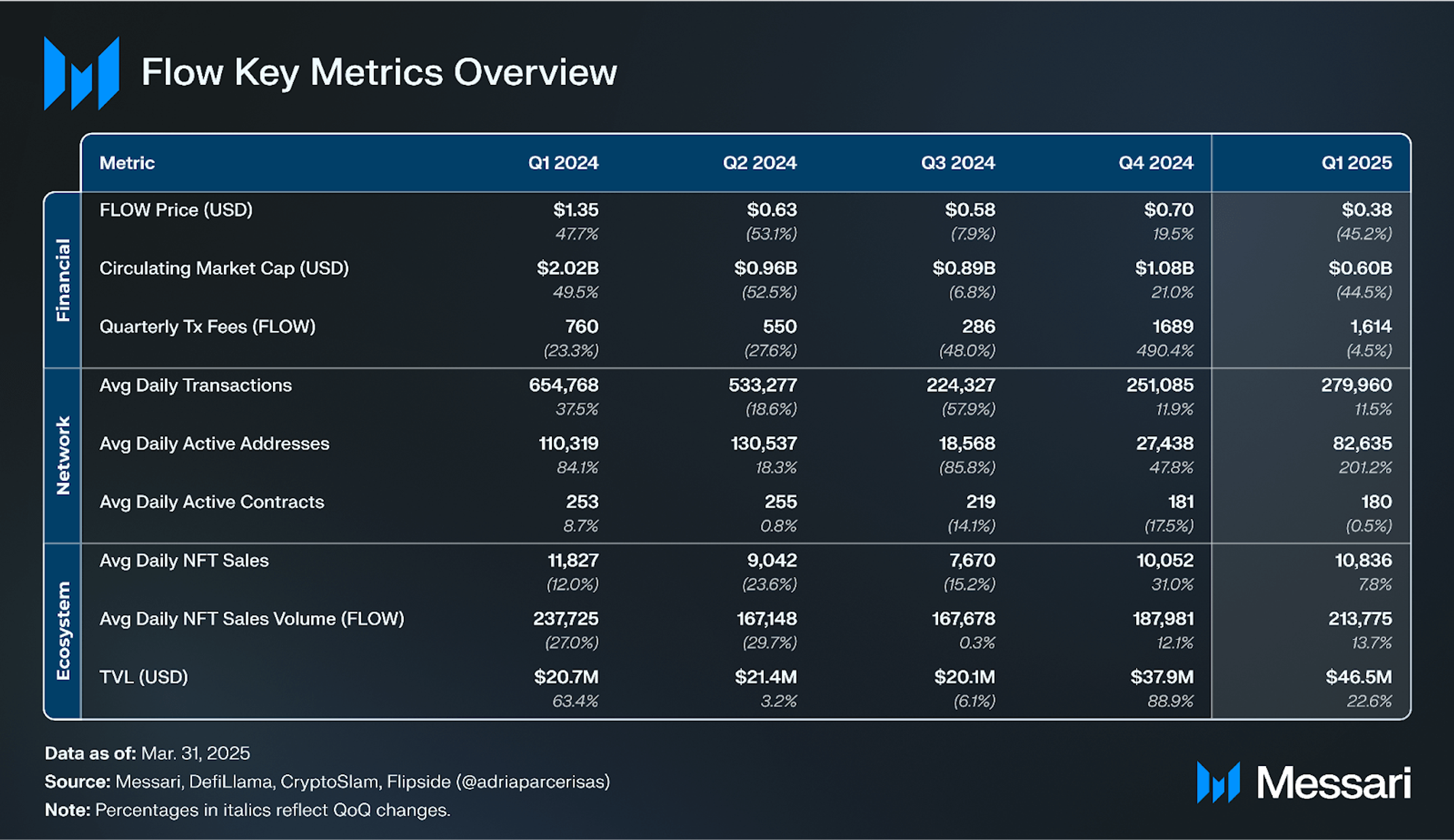Click the '$20.7M' TVL value
Screen dimensions: 1454x840
pyautogui.click(x=566, y=677)
